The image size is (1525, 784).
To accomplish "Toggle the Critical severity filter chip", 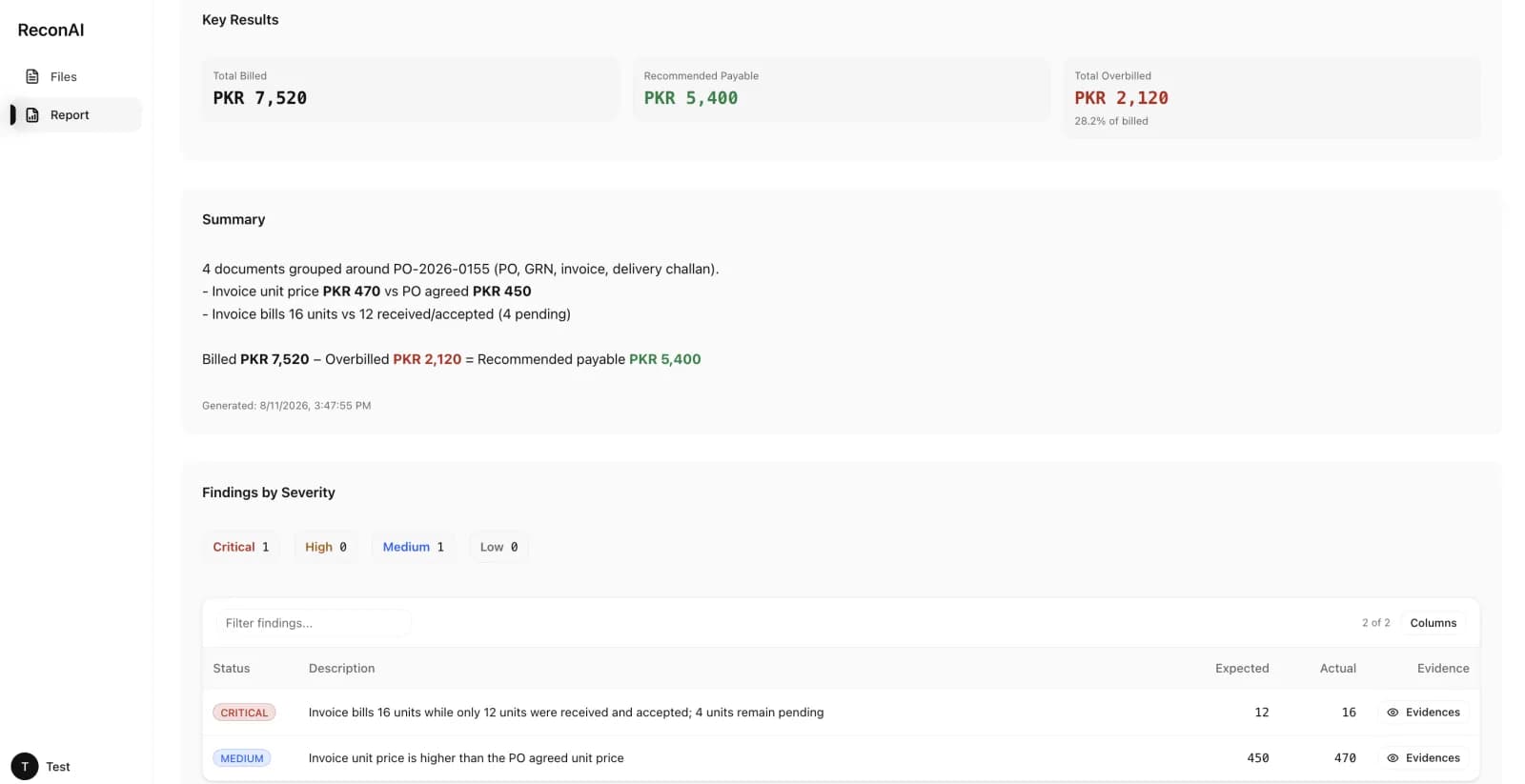I will [241, 547].
